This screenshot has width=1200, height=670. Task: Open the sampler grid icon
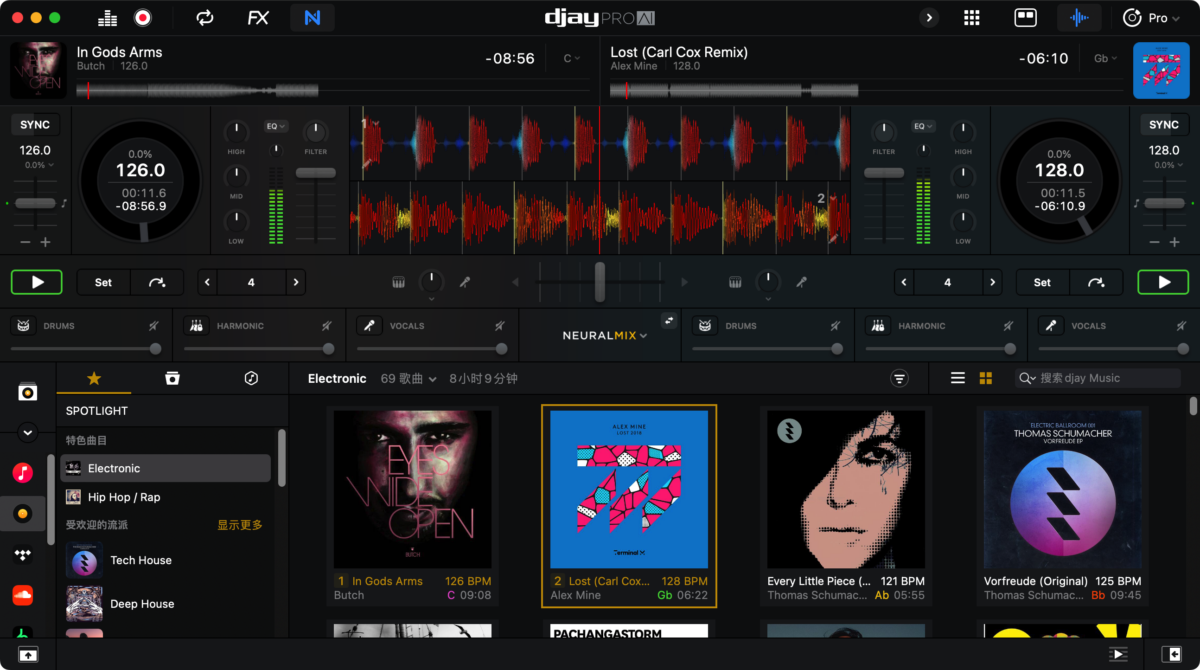coord(971,18)
